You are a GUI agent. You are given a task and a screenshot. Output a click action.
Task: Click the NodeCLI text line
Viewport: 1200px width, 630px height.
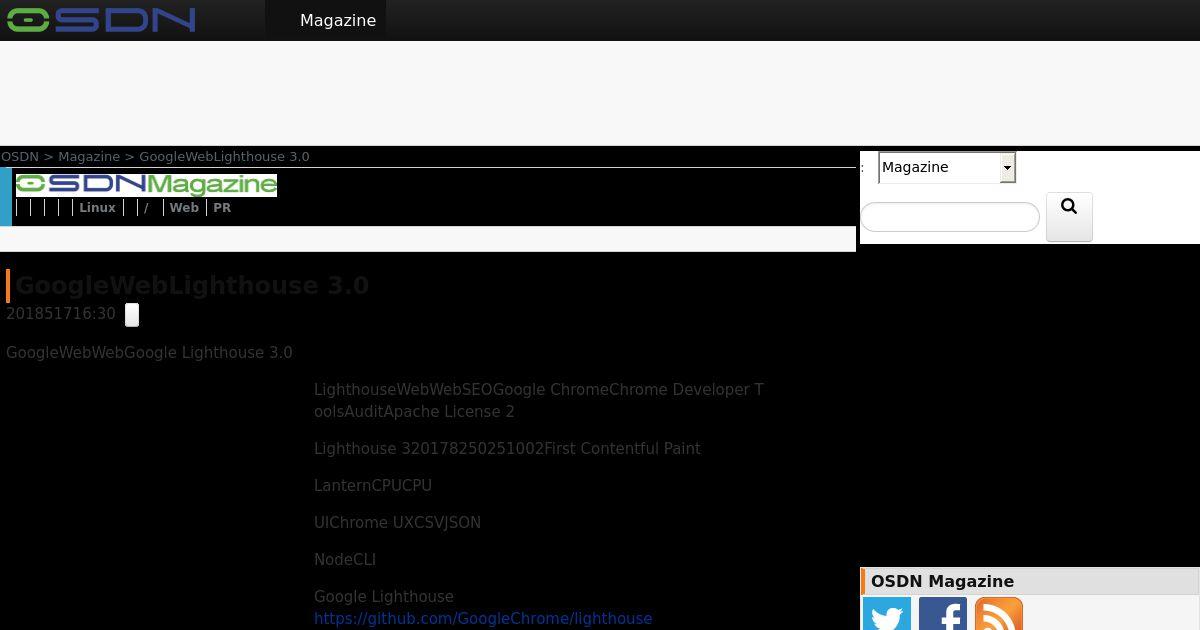pos(345,560)
